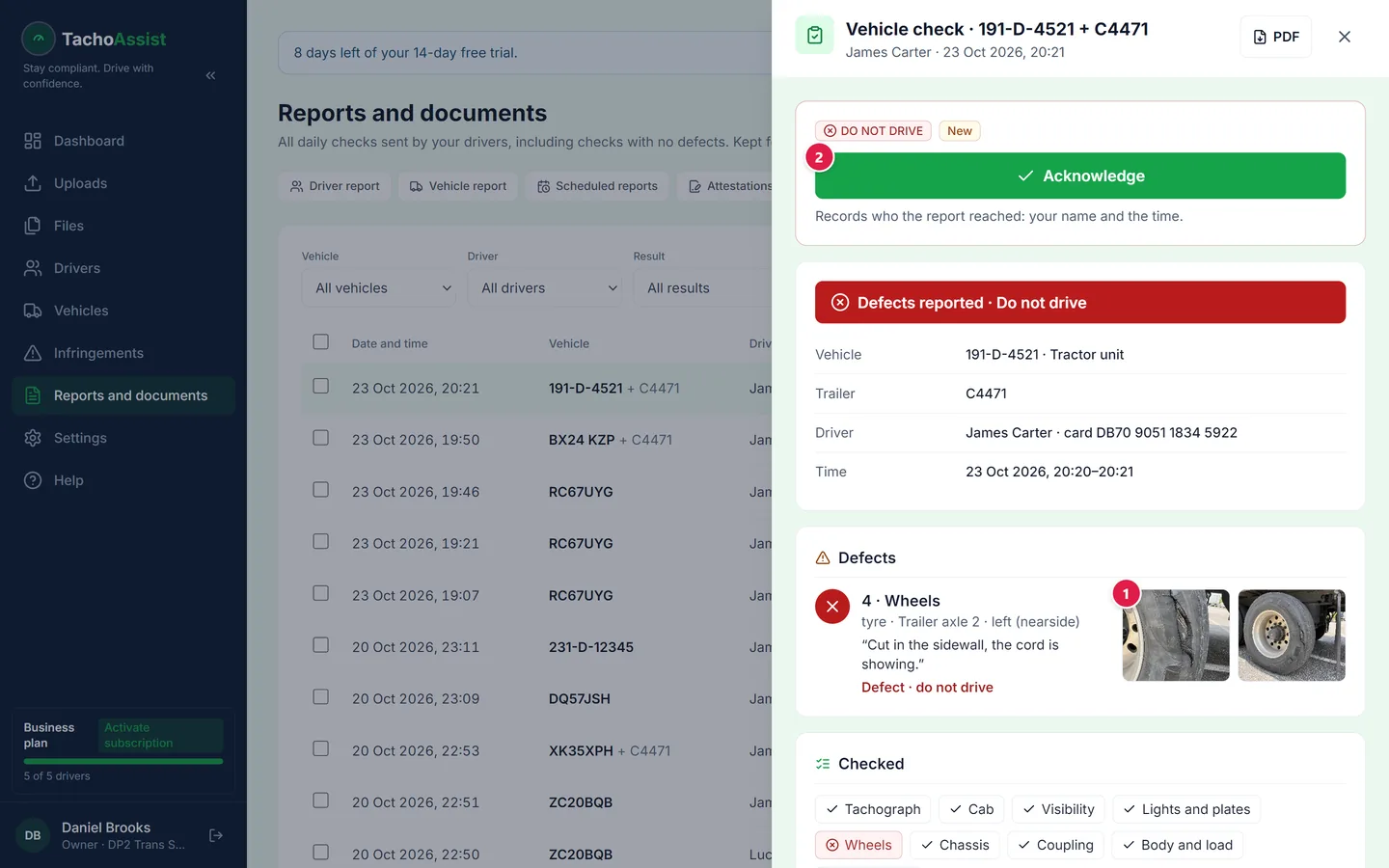Click the Defects warning triangle icon
This screenshot has width=1389, height=868.
pyautogui.click(x=823, y=558)
